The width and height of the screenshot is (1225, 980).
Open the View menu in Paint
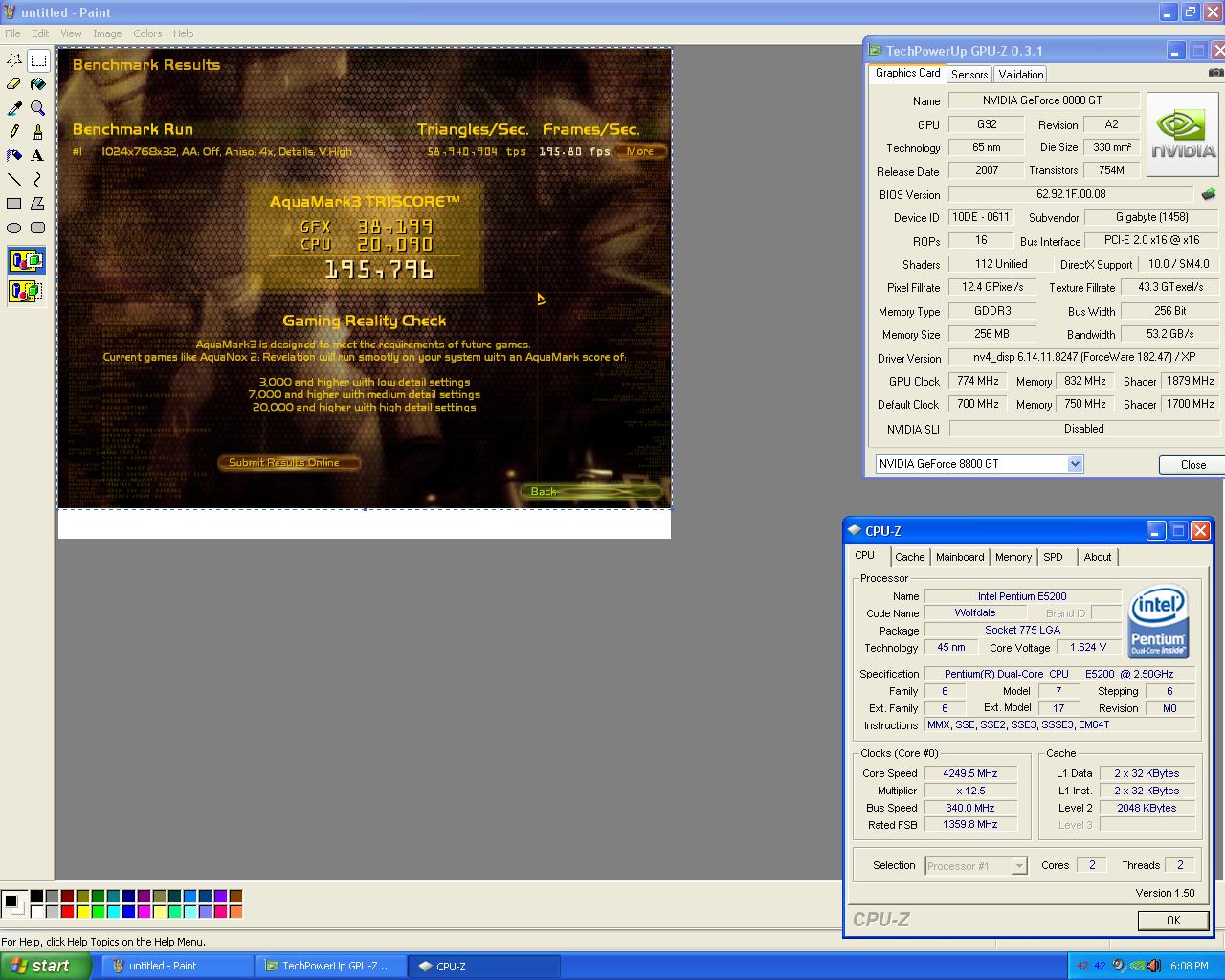tap(71, 33)
